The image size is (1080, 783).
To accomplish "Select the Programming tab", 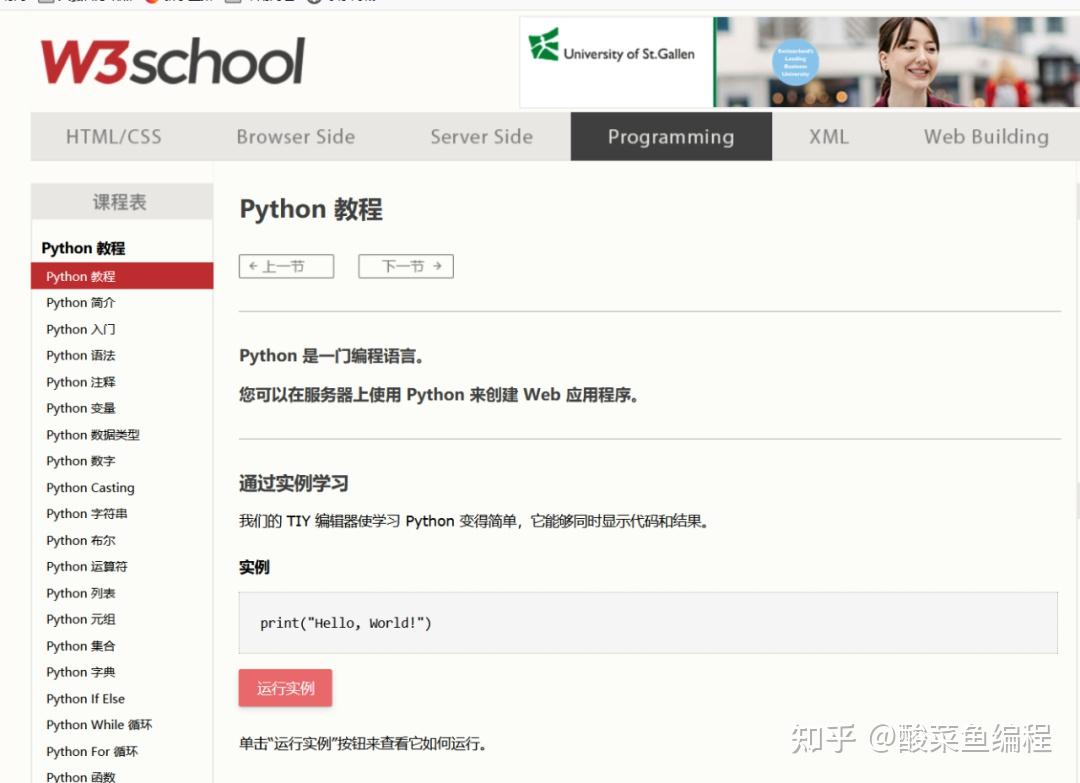I will pyautogui.click(x=672, y=136).
